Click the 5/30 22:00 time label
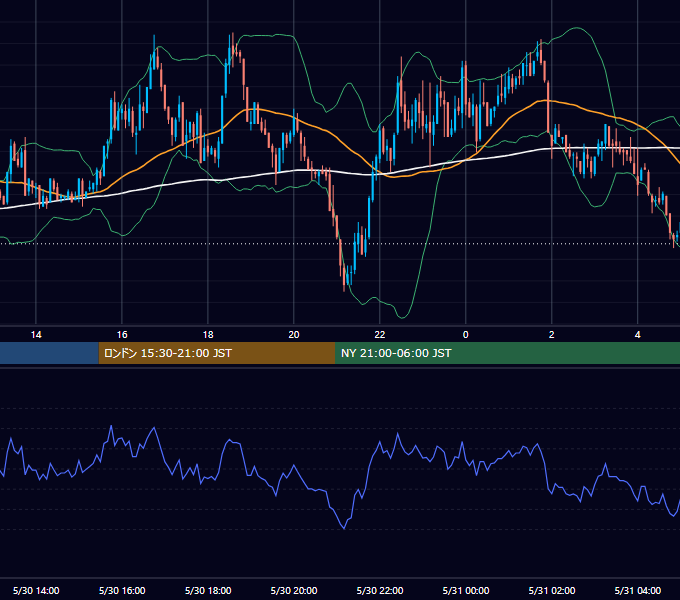Image resolution: width=680 pixels, height=600 pixels. point(379,590)
